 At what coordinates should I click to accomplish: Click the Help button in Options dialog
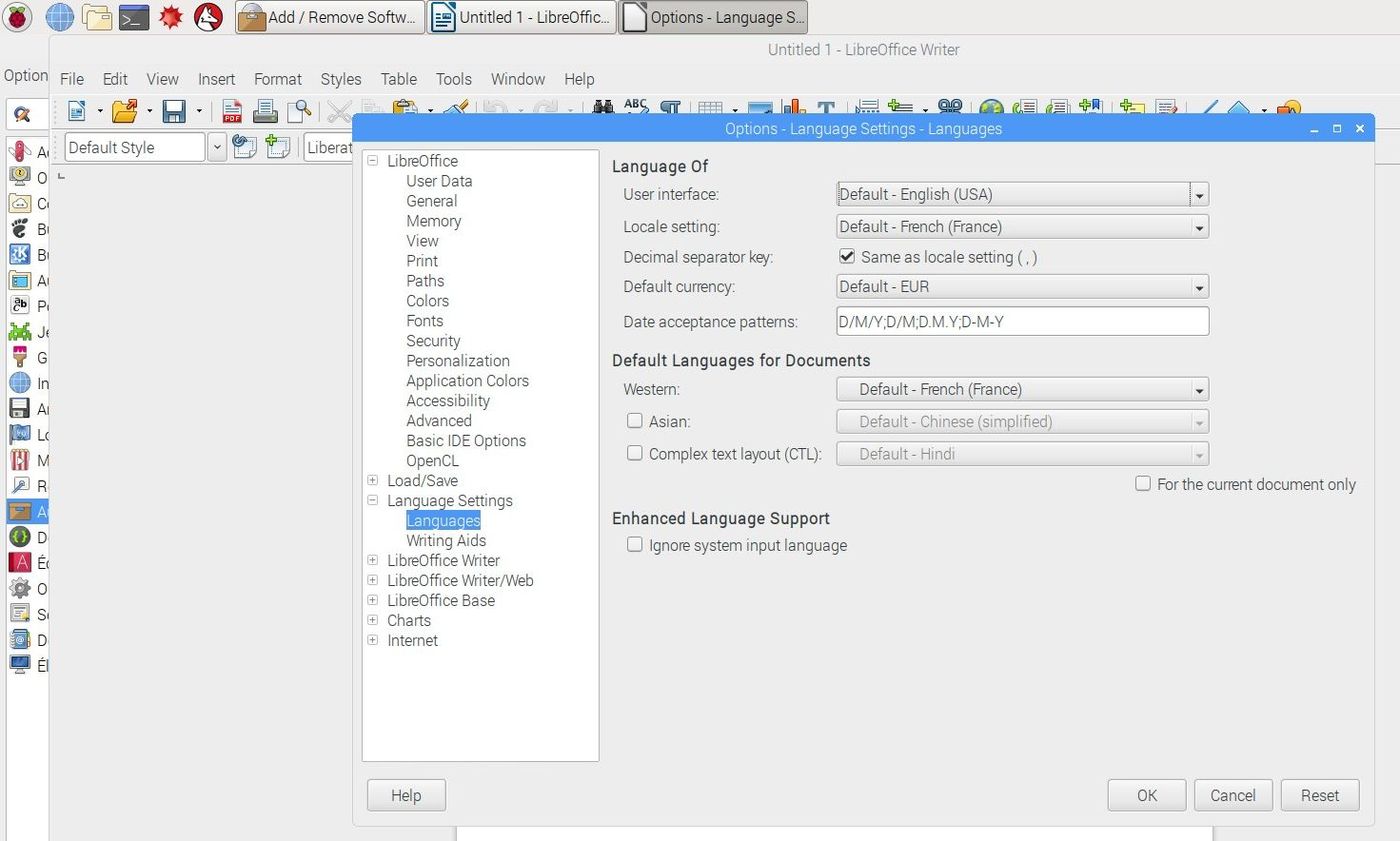(406, 795)
